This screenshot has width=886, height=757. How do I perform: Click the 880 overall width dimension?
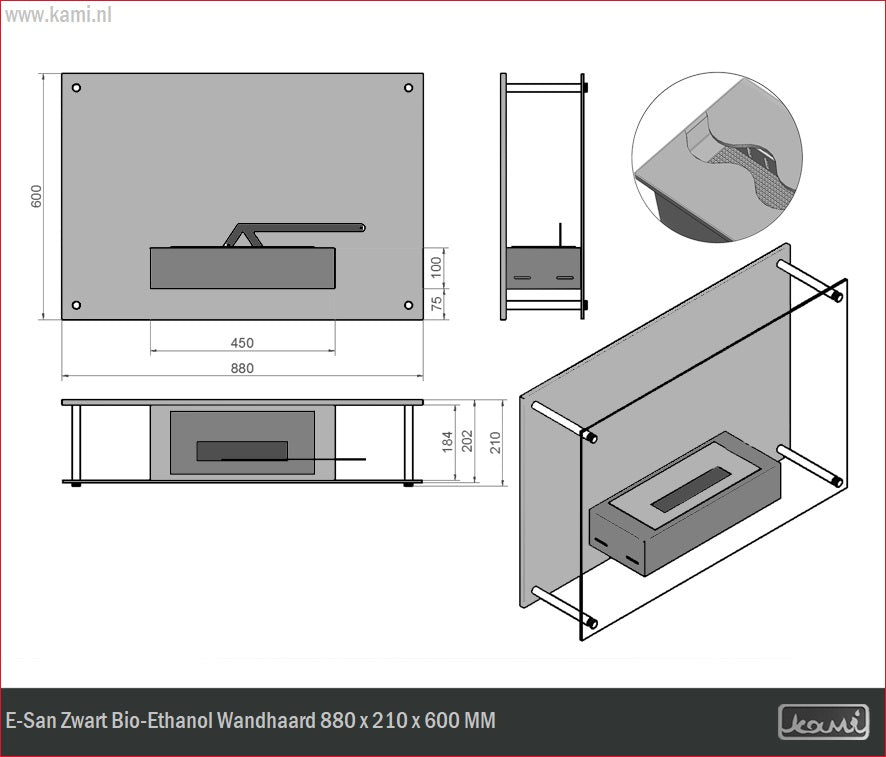click(x=242, y=368)
